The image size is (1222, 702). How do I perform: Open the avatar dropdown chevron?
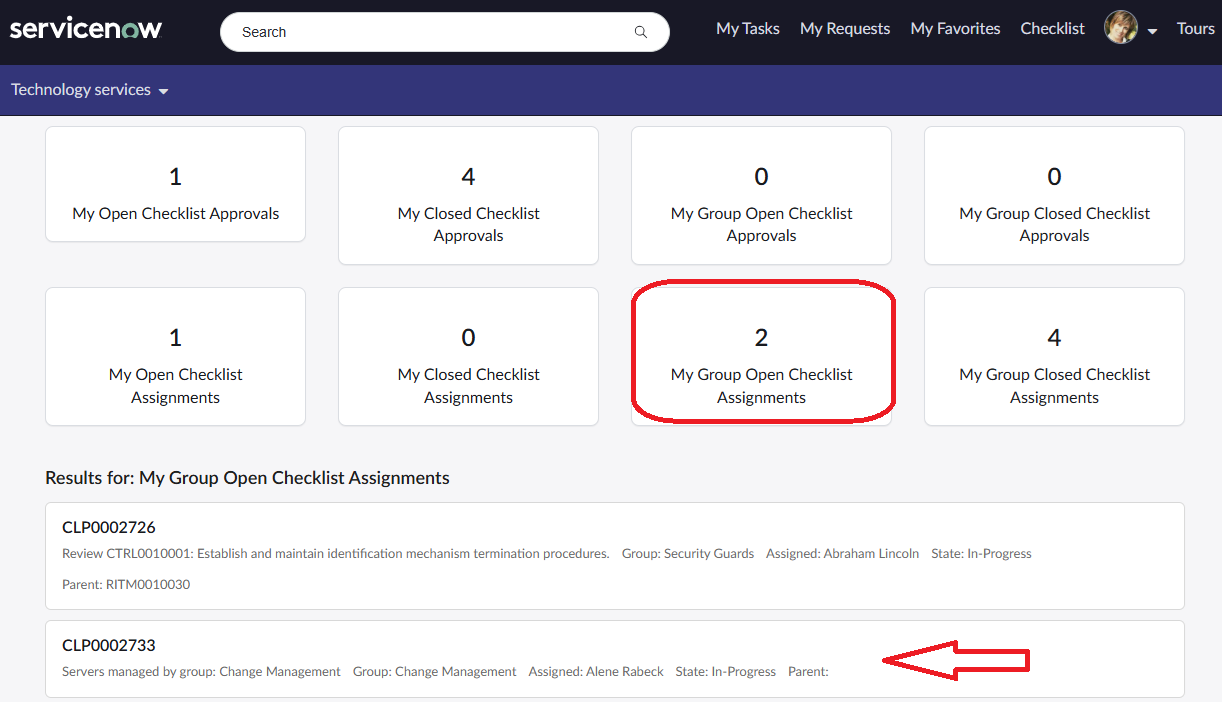pyautogui.click(x=1152, y=33)
